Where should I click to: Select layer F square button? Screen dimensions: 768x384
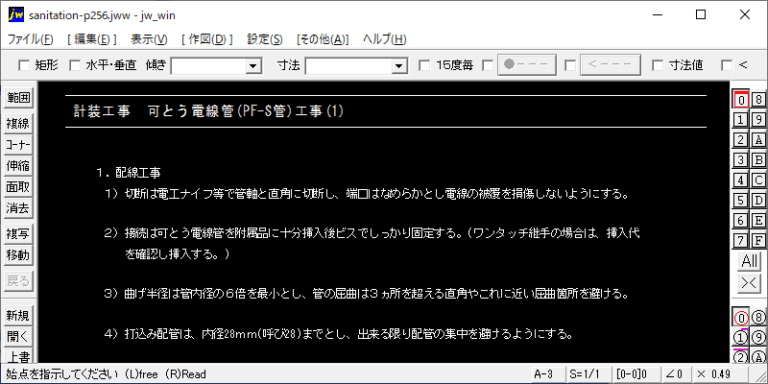click(x=759, y=240)
